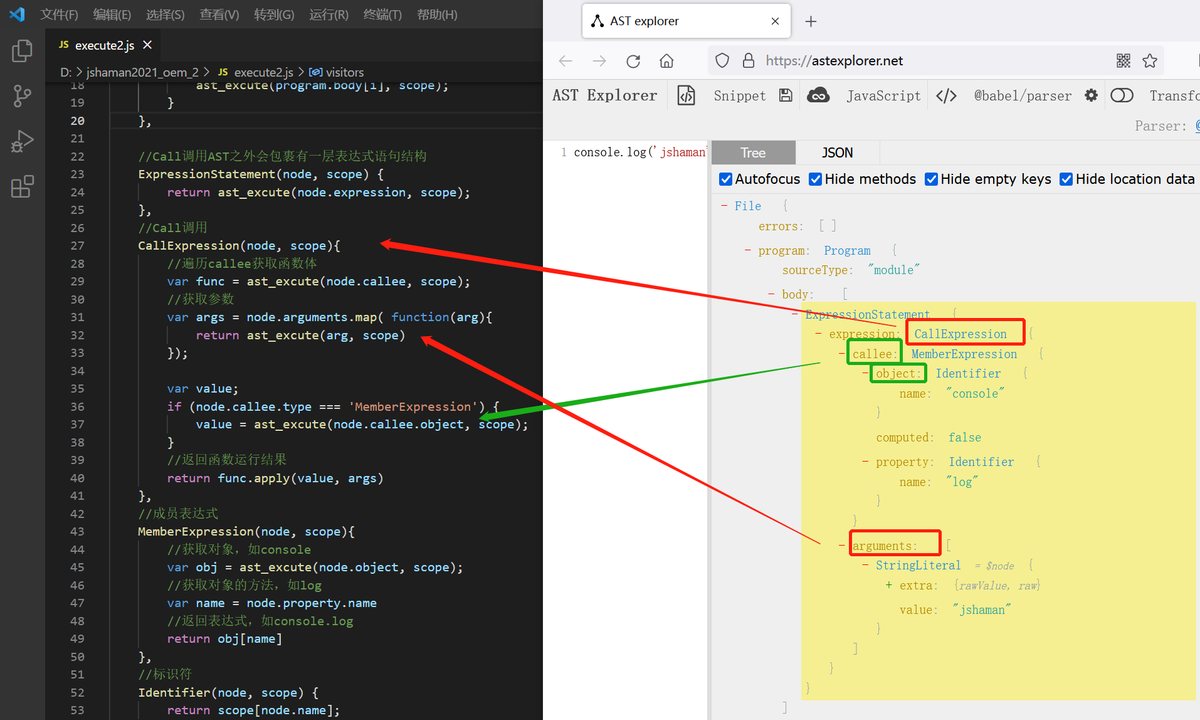Open the 终端(T) menu
Image resolution: width=1200 pixels, height=720 pixels.
pyautogui.click(x=382, y=15)
